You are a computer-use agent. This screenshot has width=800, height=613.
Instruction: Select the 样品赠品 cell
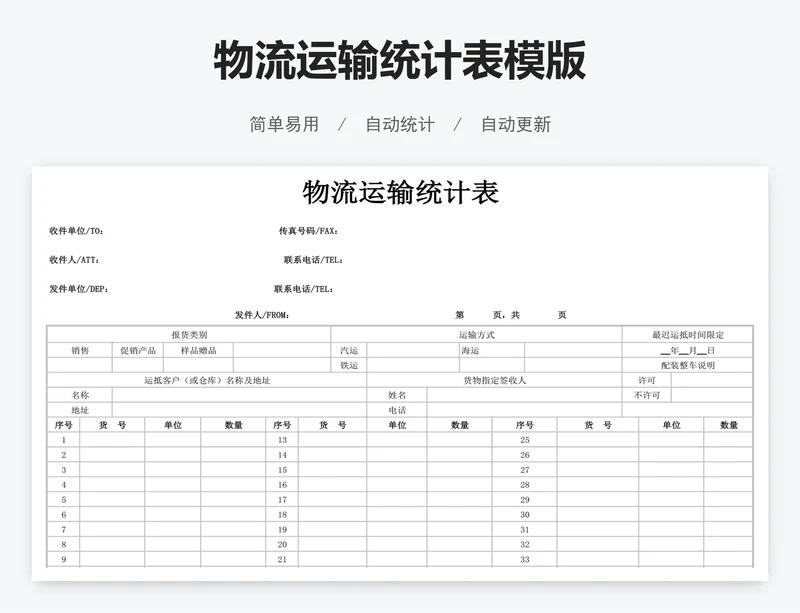[x=198, y=350]
